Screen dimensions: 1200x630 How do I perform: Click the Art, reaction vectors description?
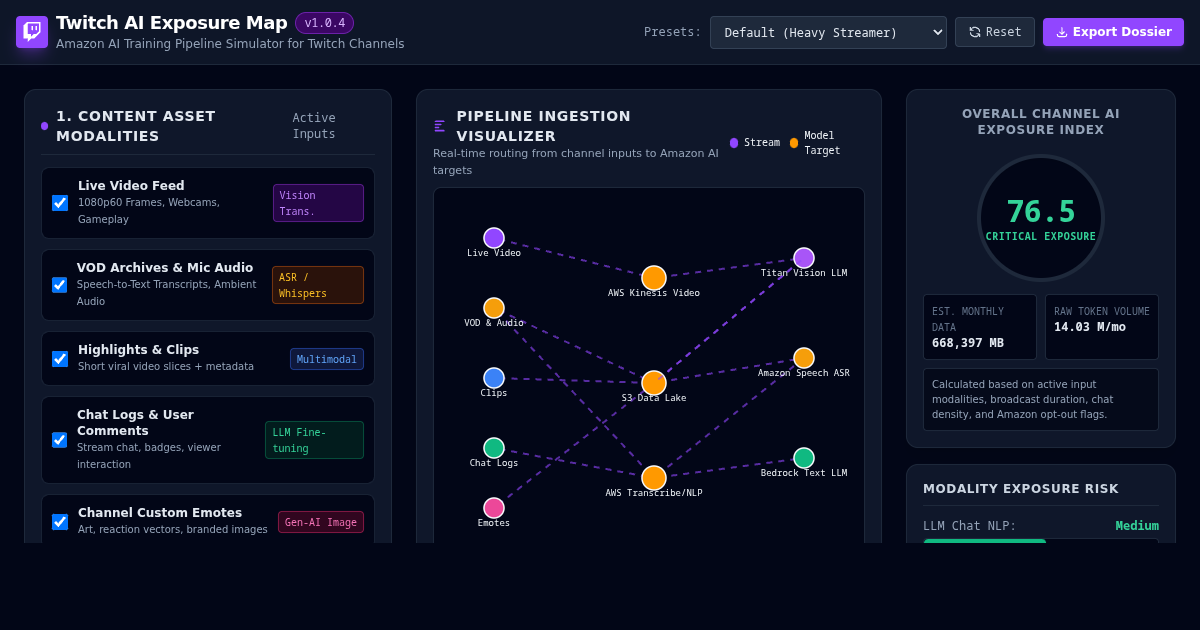173,530
